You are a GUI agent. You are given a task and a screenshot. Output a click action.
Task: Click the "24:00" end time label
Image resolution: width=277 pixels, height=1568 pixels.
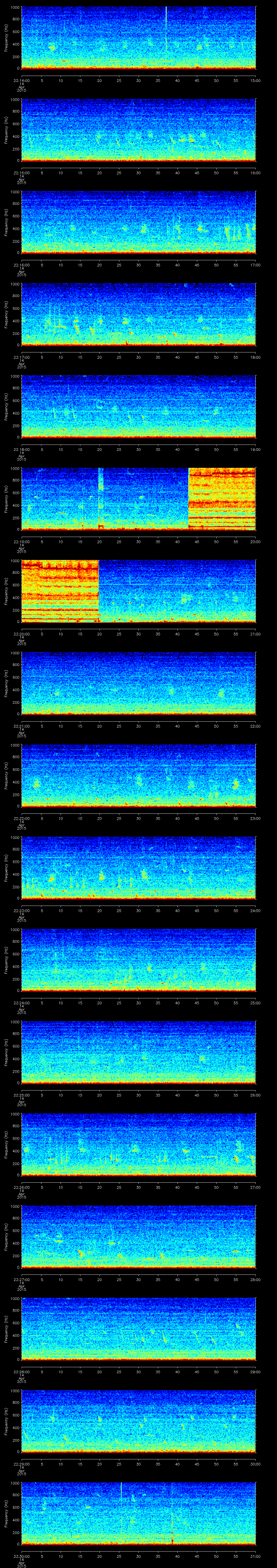pyautogui.click(x=256, y=910)
